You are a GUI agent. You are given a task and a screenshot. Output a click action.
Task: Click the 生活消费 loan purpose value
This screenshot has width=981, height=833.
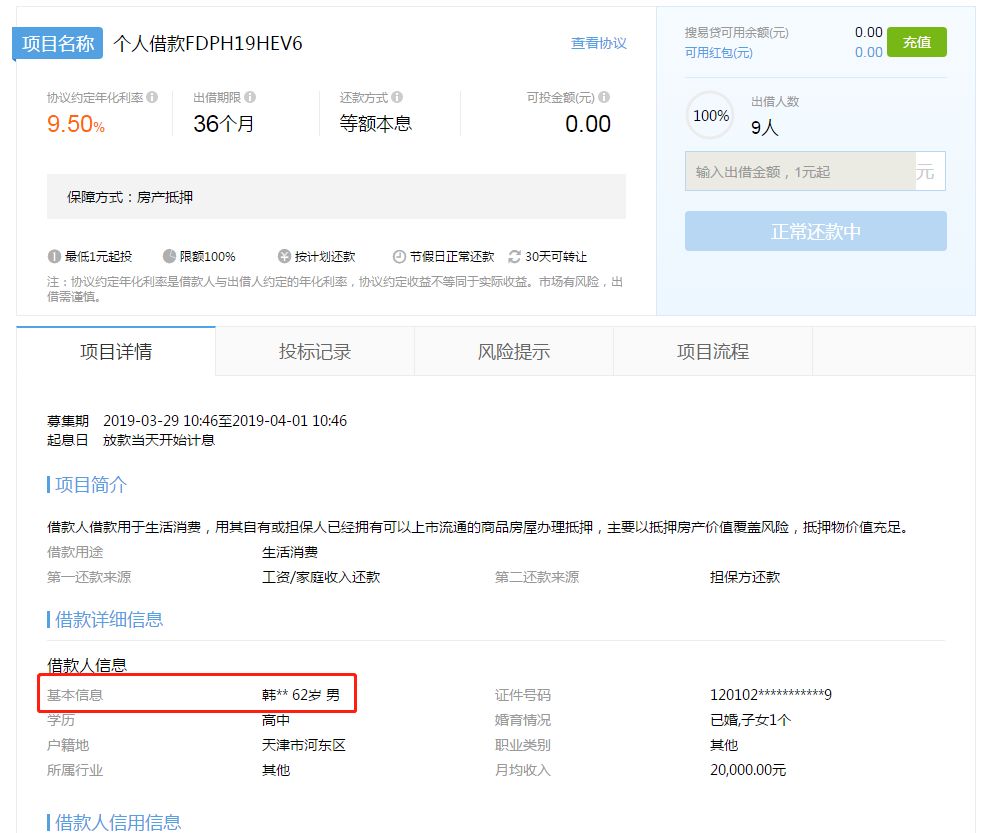coord(290,552)
